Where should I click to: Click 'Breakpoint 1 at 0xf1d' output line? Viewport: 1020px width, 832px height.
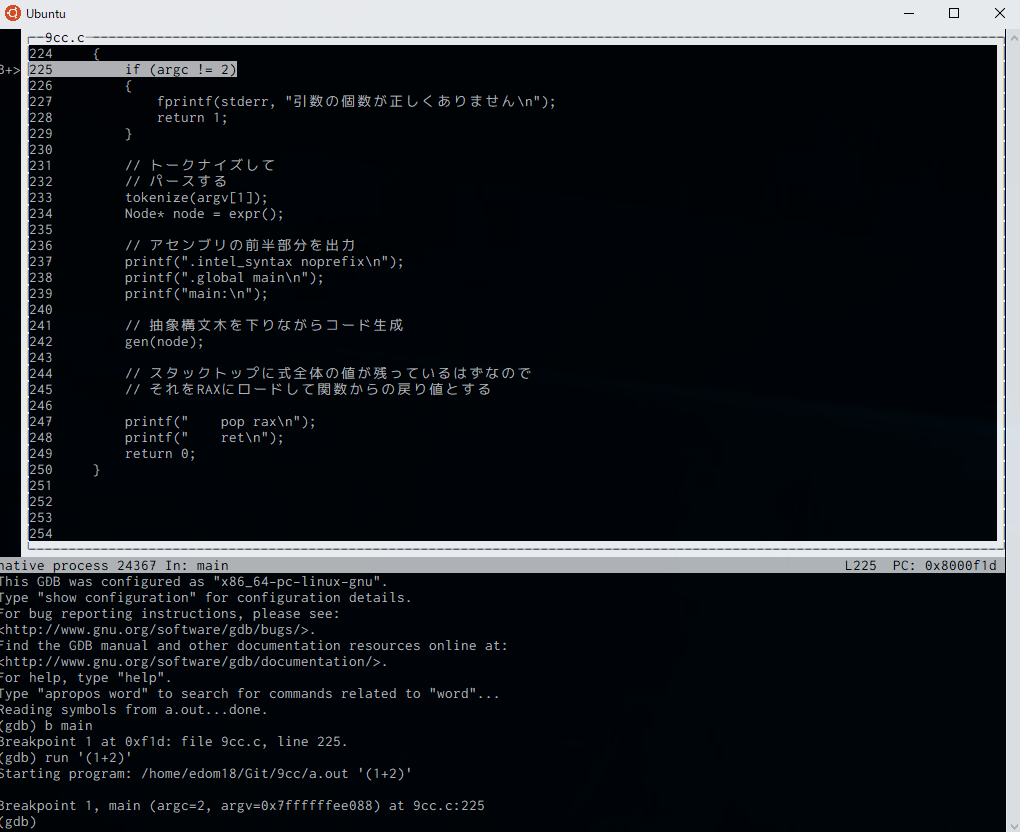[174, 742]
